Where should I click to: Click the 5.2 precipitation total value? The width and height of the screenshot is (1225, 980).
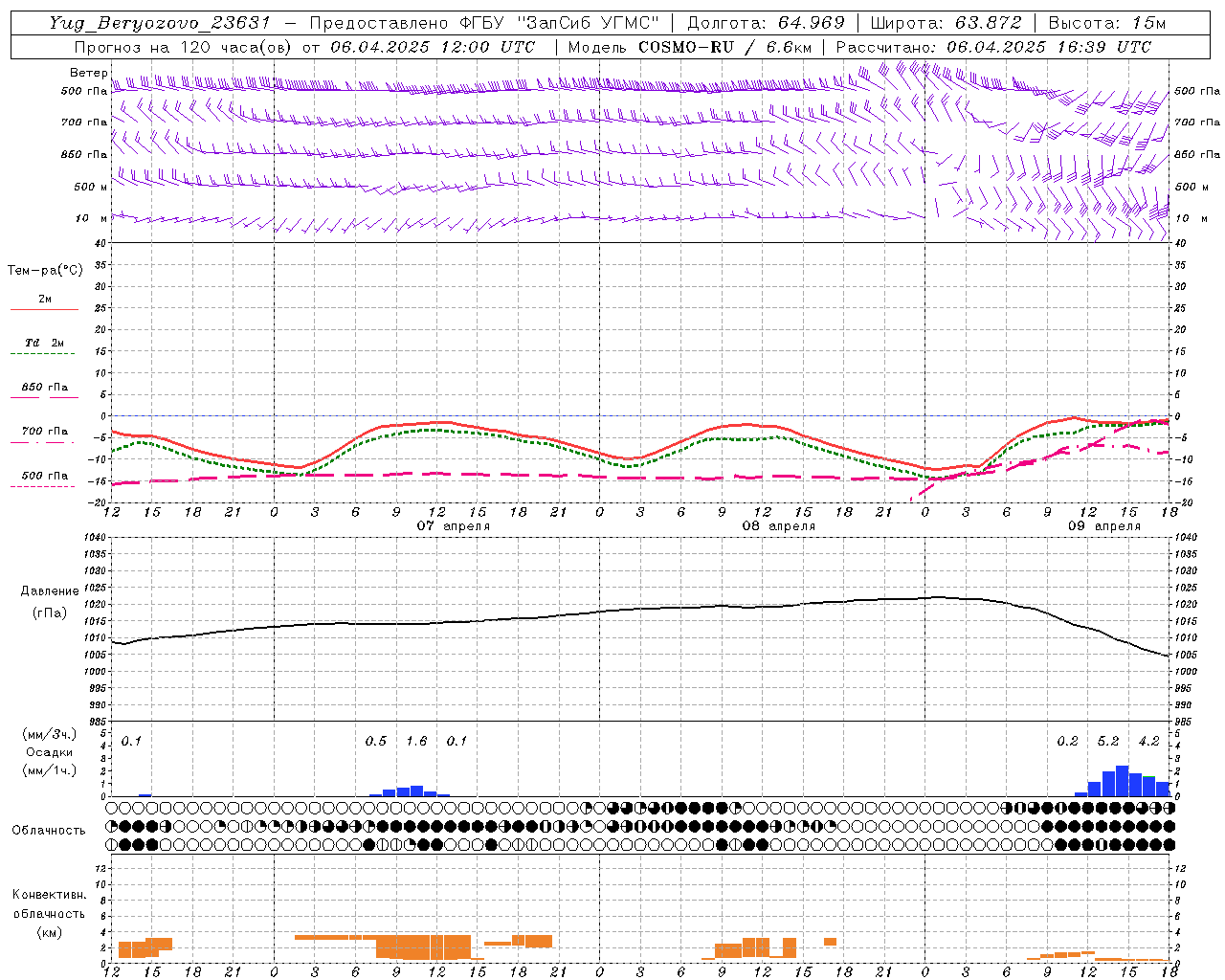pos(1108,742)
